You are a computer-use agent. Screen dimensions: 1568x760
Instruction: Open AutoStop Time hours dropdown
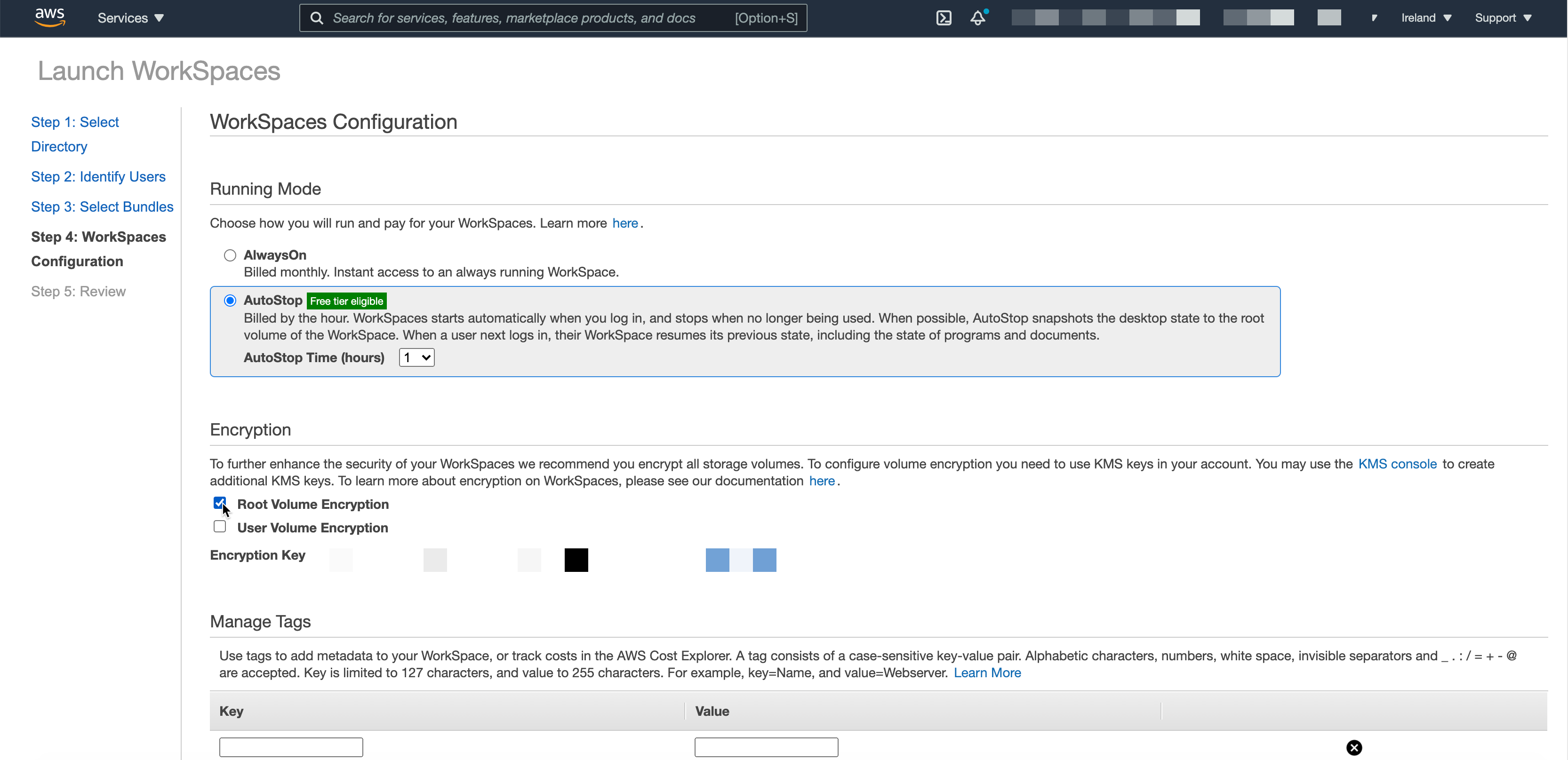[x=416, y=357]
